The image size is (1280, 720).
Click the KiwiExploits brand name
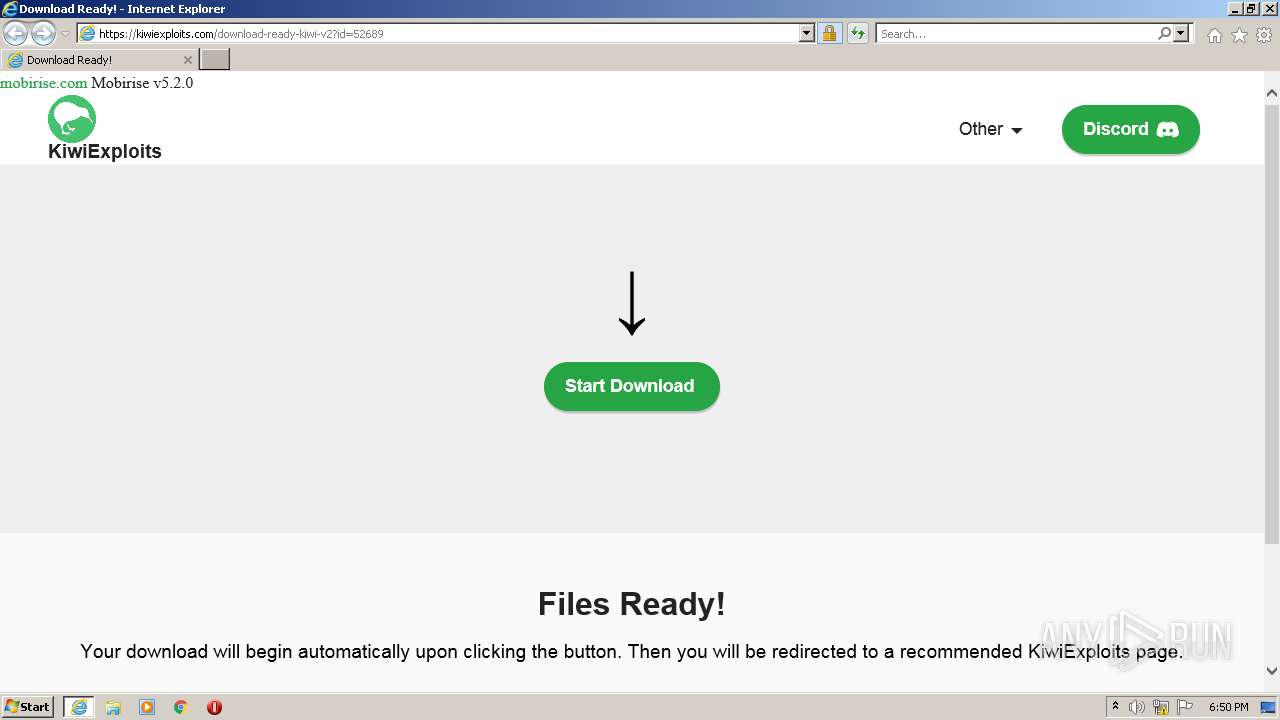[105, 152]
